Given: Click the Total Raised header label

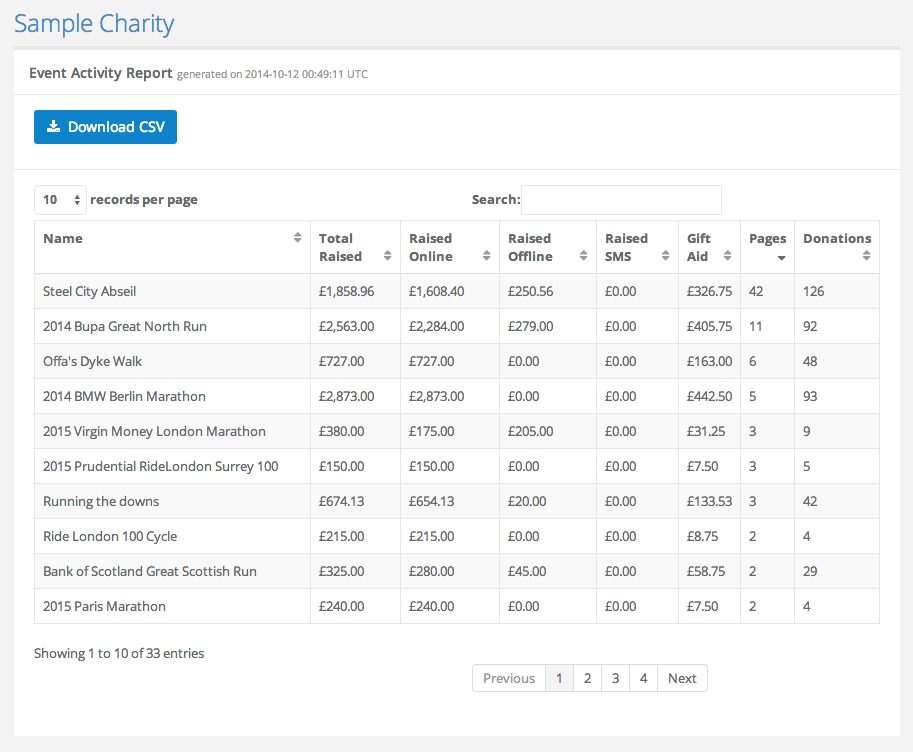Looking at the screenshot, I should click(341, 247).
